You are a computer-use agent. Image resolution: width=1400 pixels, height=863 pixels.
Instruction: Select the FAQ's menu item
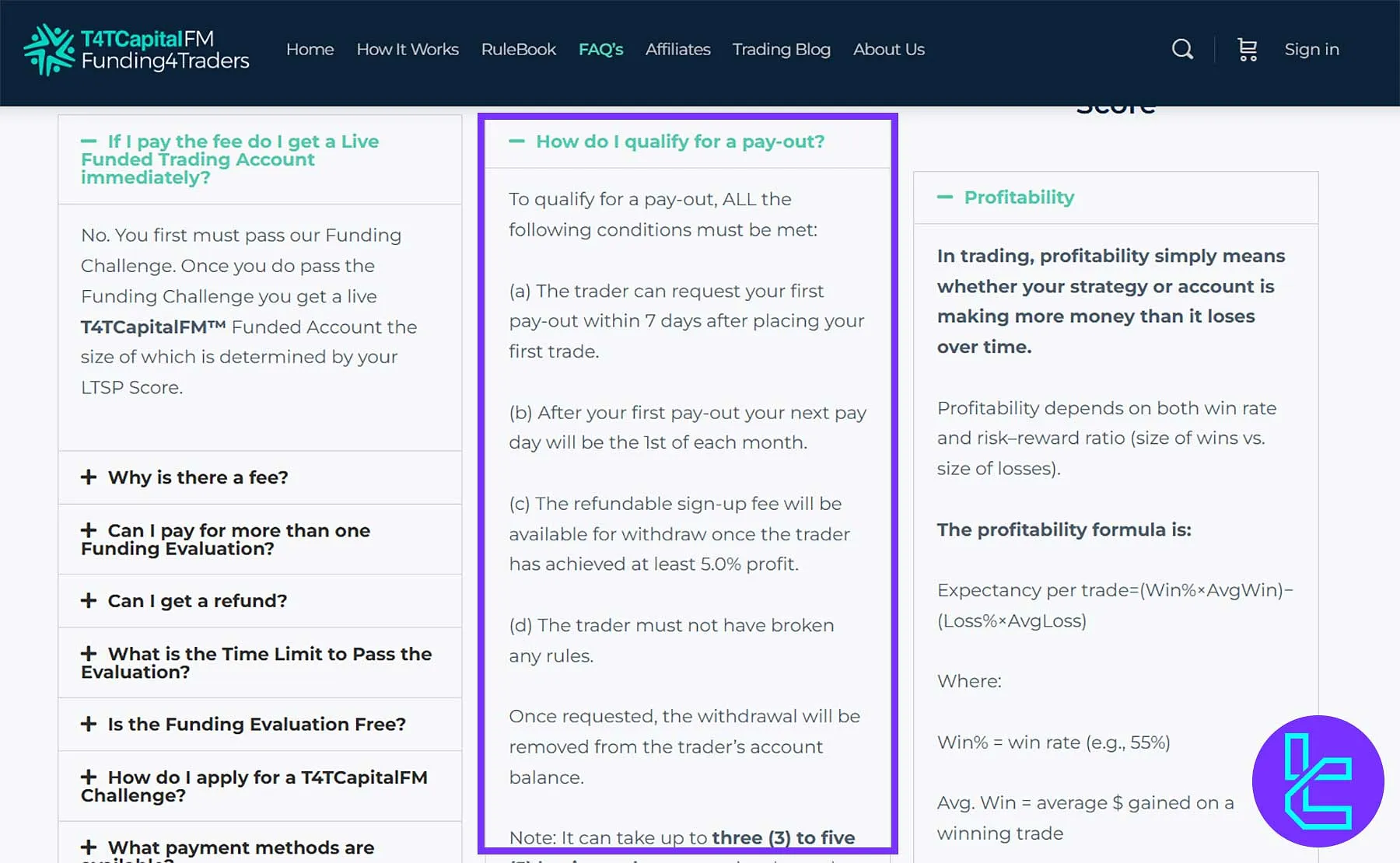[600, 49]
